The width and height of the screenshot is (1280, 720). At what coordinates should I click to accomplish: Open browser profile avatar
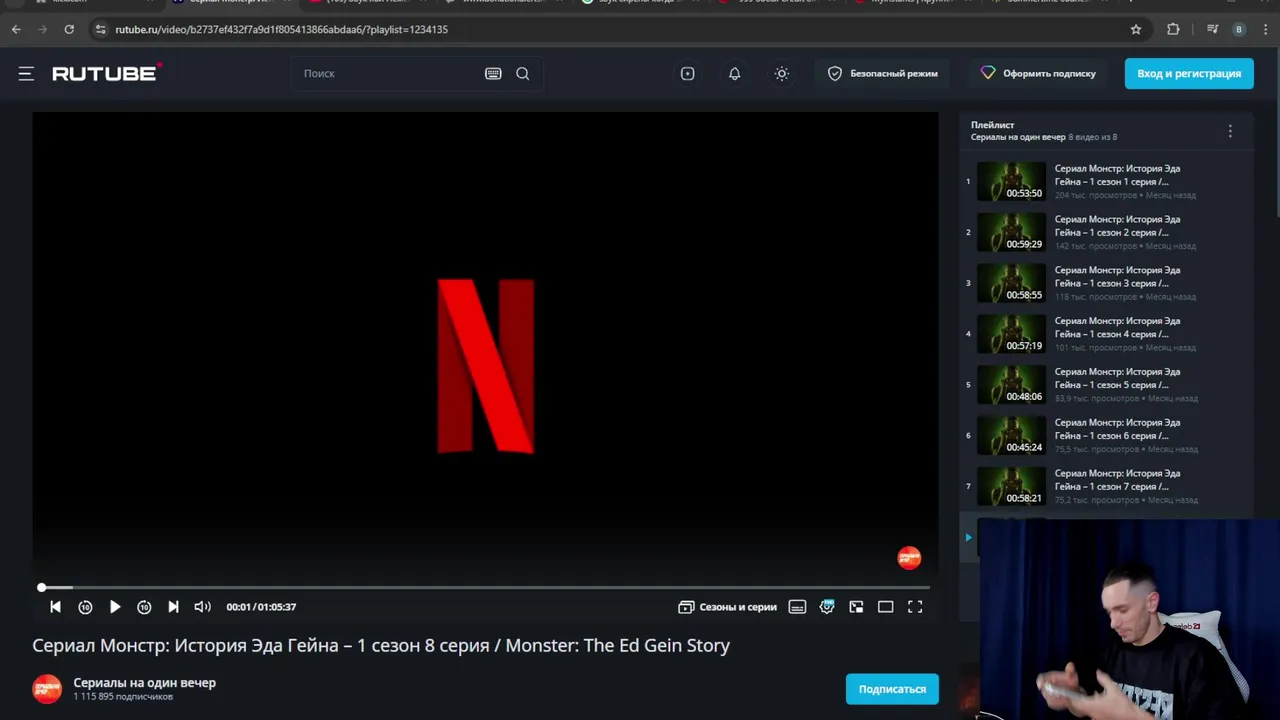[x=1239, y=29]
